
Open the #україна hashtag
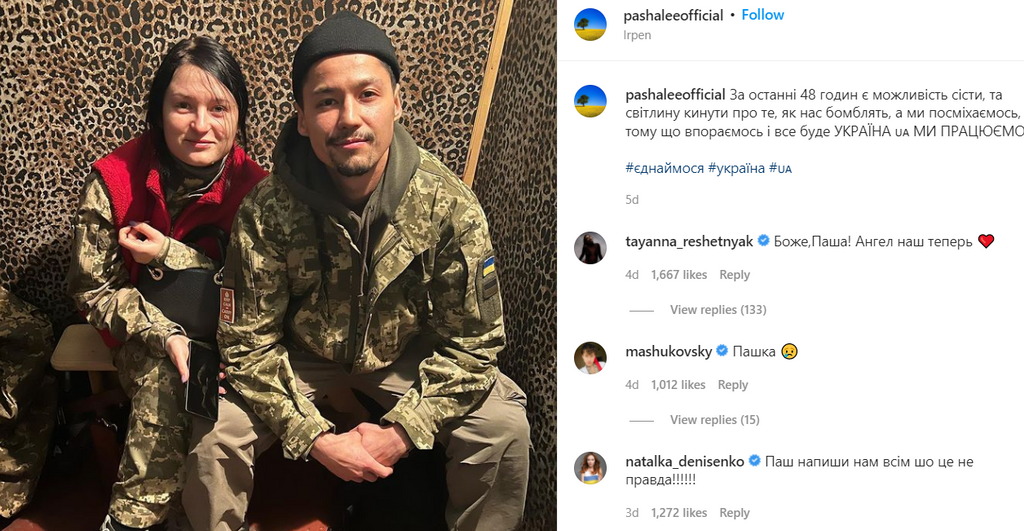coord(737,168)
